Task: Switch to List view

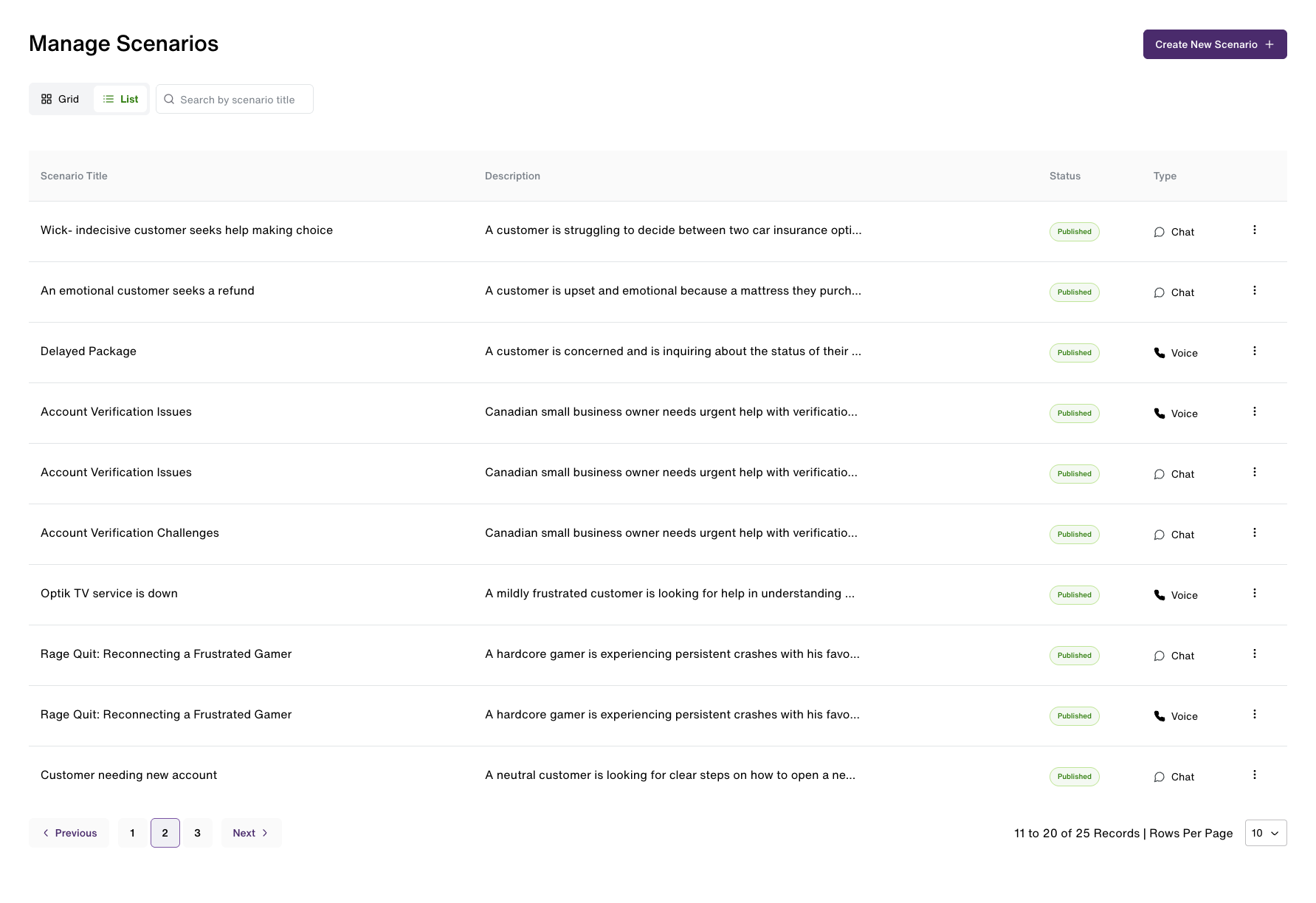Action: [x=120, y=99]
